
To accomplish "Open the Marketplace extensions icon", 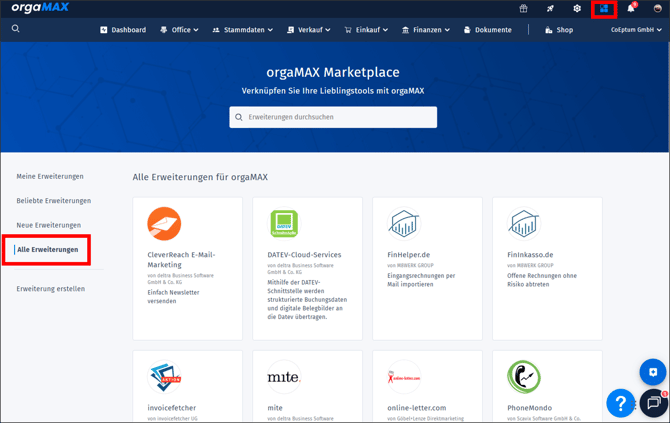I will coord(603,9).
